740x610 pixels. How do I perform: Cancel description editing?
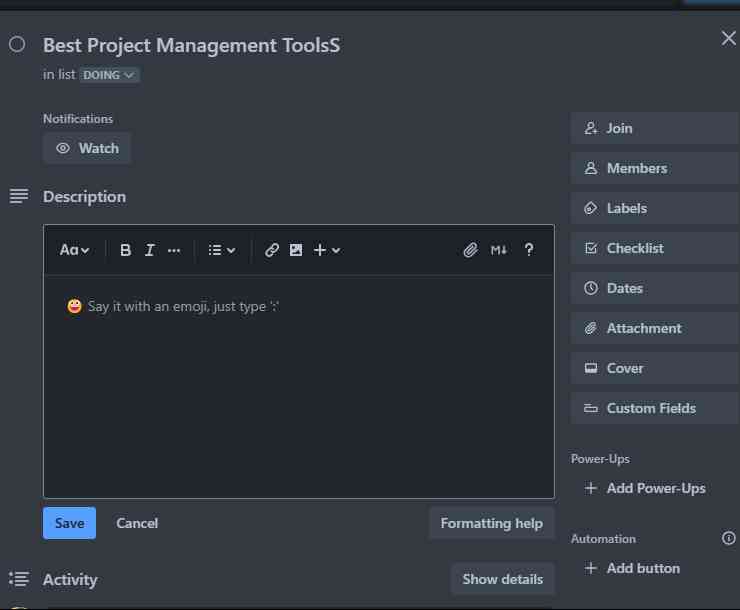[137, 523]
